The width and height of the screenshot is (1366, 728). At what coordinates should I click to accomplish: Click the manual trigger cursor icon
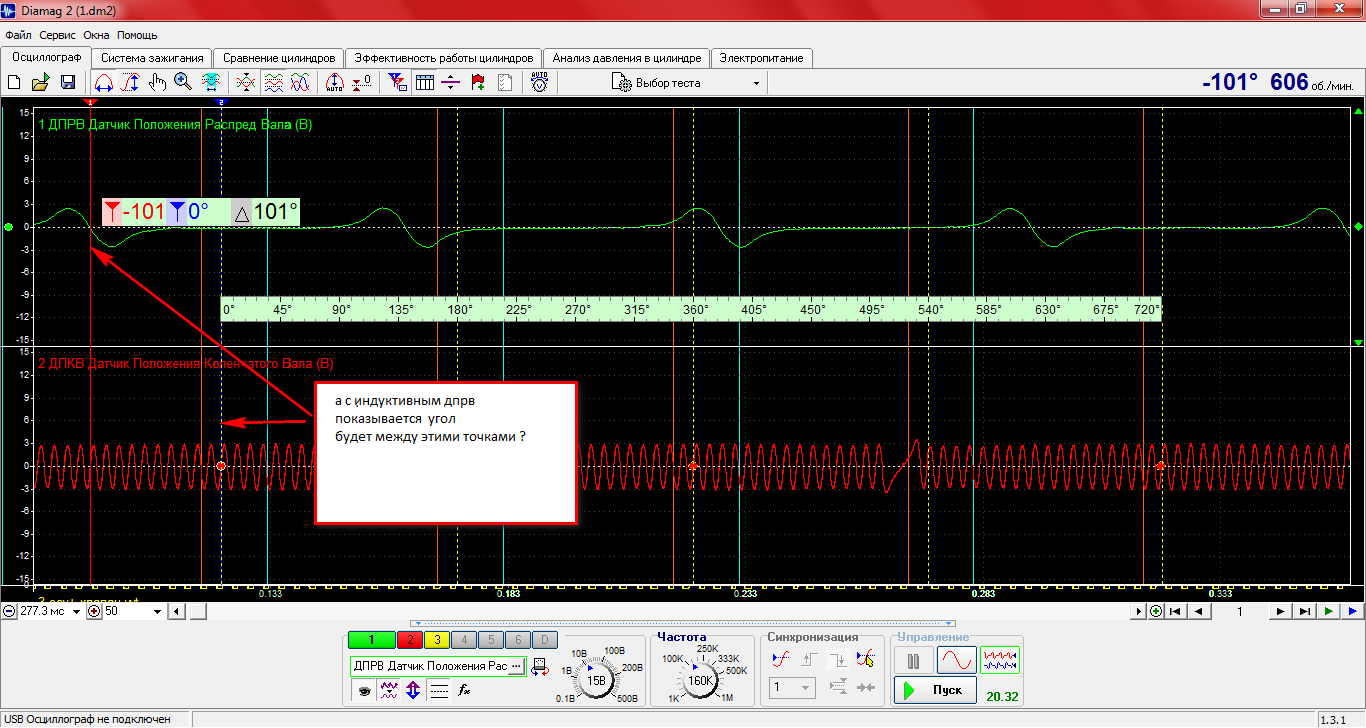[x=867, y=658]
